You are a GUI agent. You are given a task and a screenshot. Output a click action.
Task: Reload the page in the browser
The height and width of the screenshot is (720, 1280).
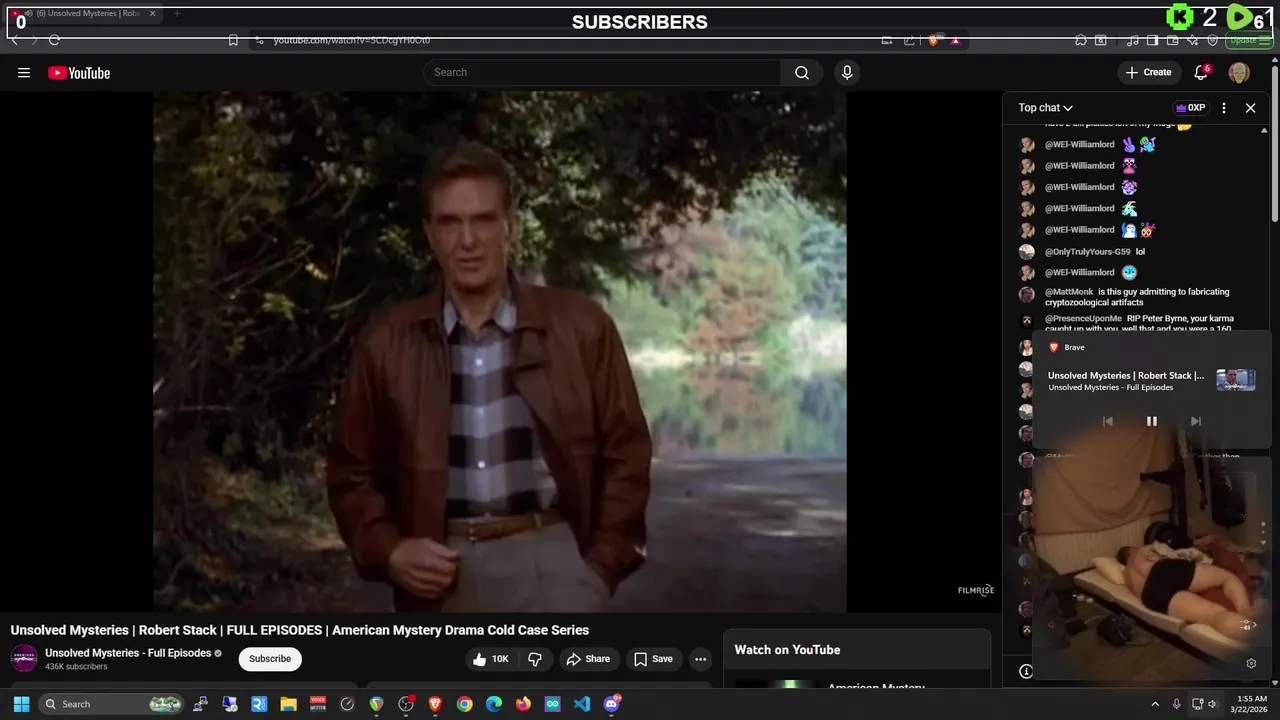pos(54,40)
